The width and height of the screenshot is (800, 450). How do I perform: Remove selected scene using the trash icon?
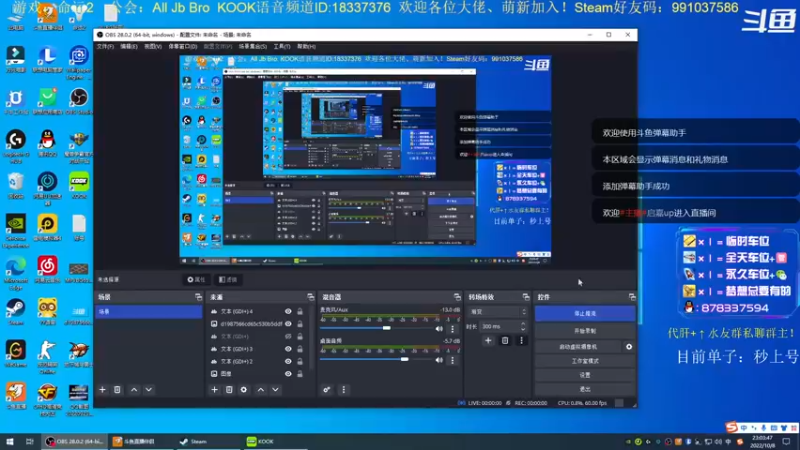click(117, 390)
